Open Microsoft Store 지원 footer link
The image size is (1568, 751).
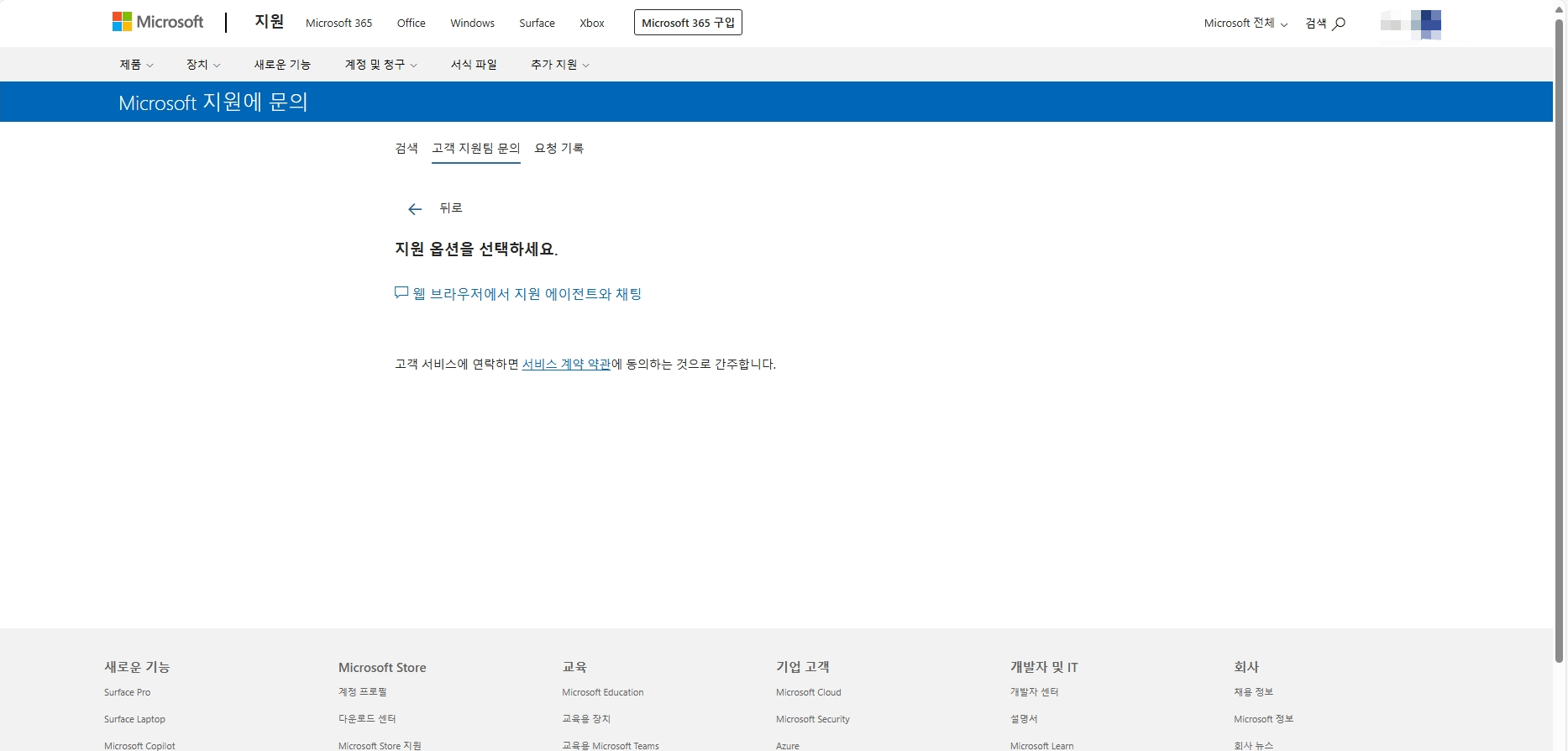click(380, 745)
